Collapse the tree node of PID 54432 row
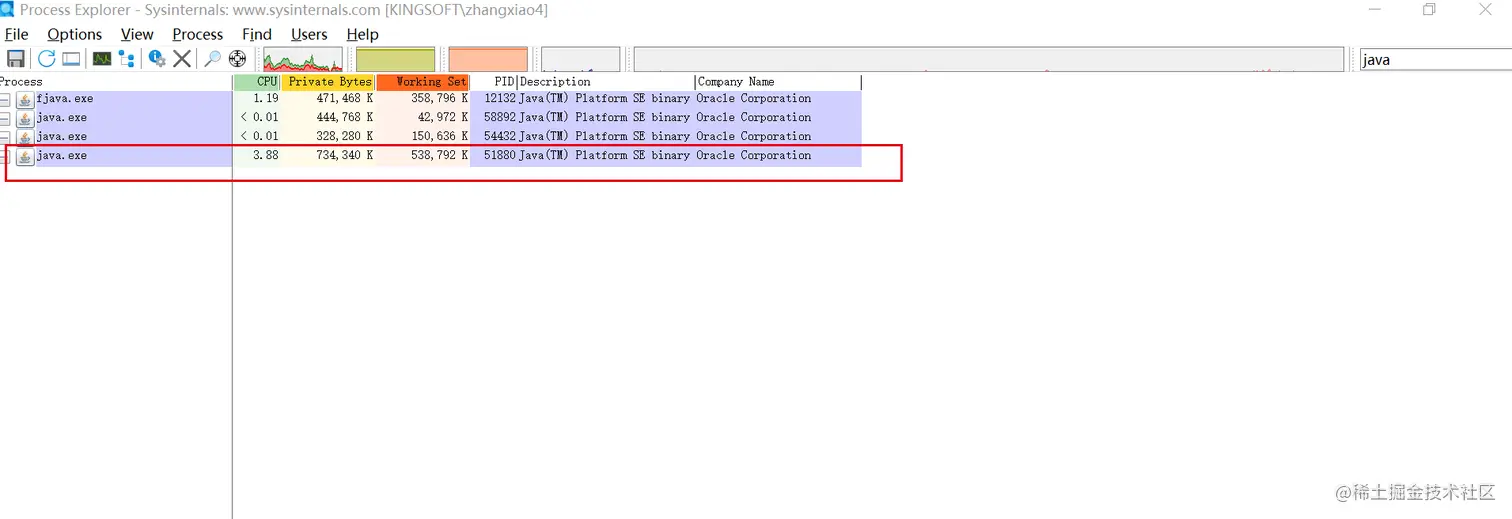 [5, 137]
